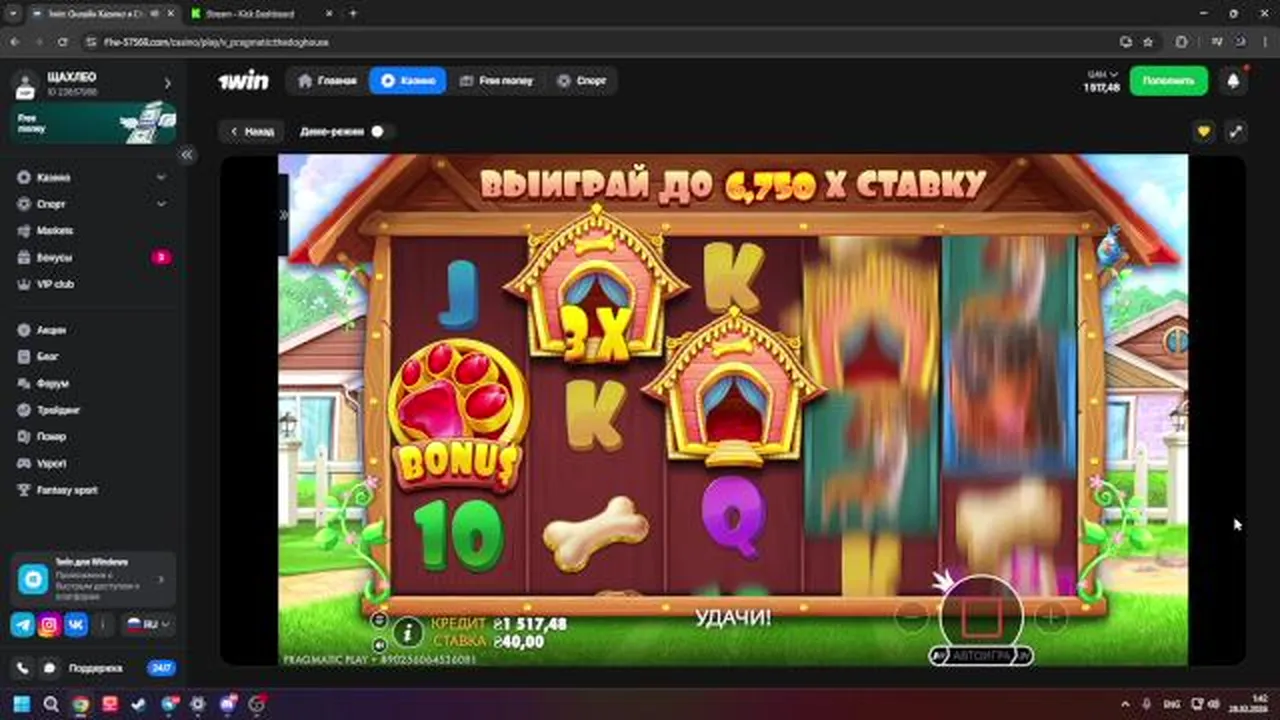Switch to the Казино tab
The height and width of the screenshot is (720, 1280).
pyautogui.click(x=408, y=81)
